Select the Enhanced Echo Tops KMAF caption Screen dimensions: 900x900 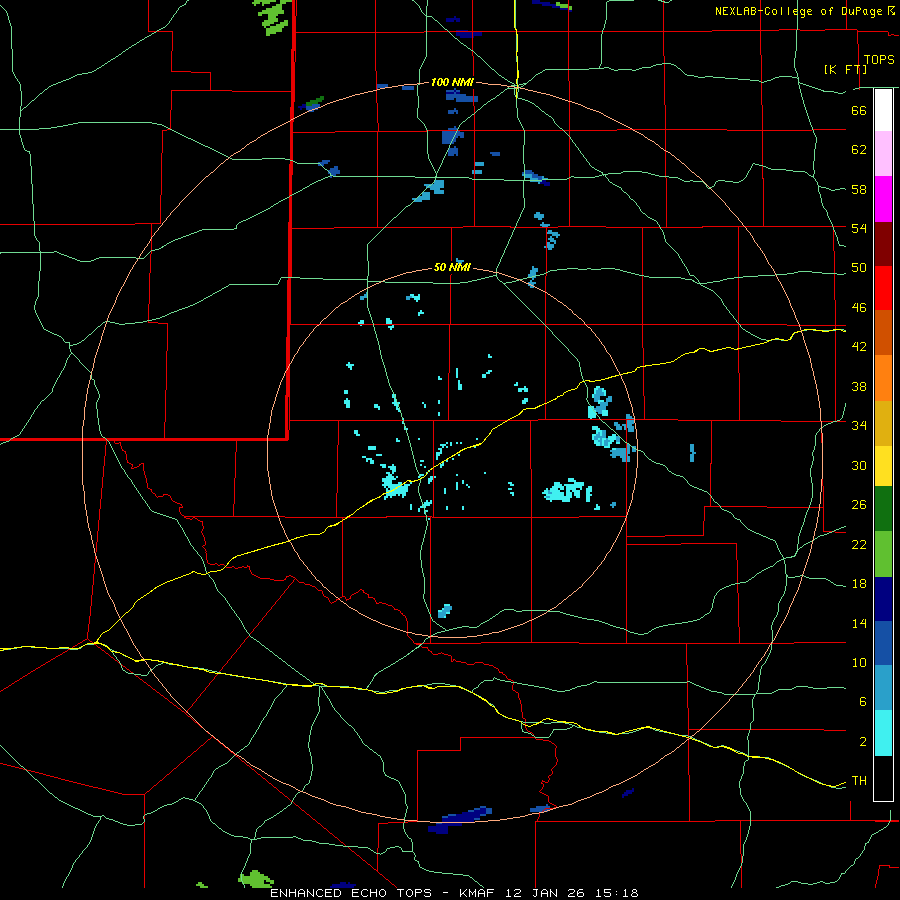click(454, 892)
